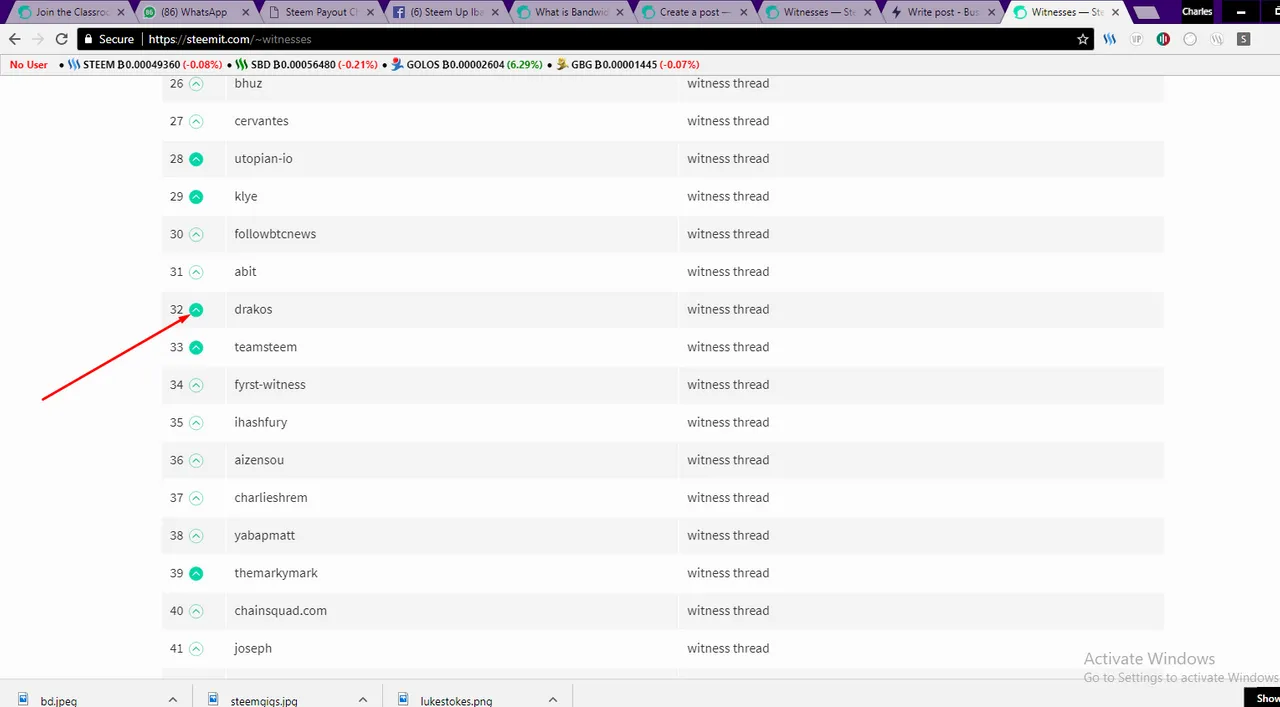Switch to the Steem Payout tab
Image resolution: width=1280 pixels, height=707 pixels.
(322, 13)
